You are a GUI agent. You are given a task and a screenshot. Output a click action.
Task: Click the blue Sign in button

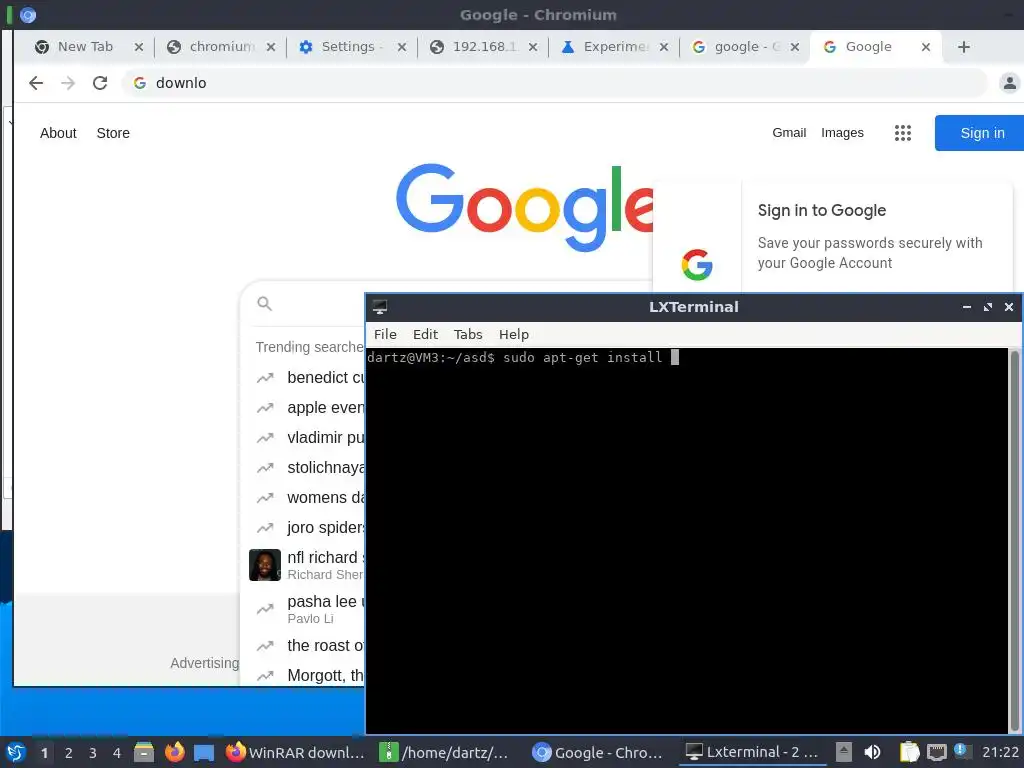point(979,133)
